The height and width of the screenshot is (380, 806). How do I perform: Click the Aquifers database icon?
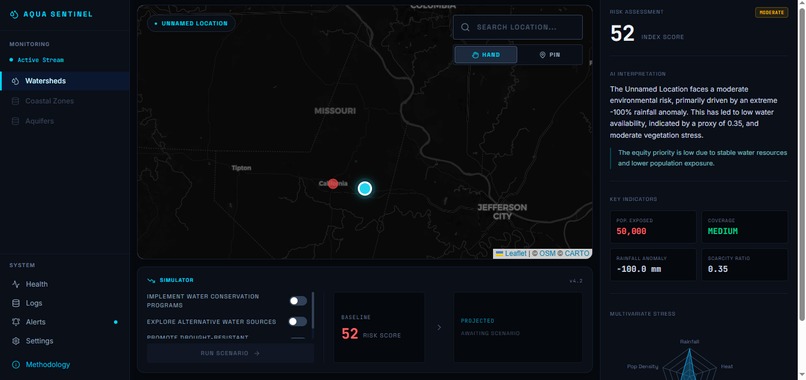point(15,121)
